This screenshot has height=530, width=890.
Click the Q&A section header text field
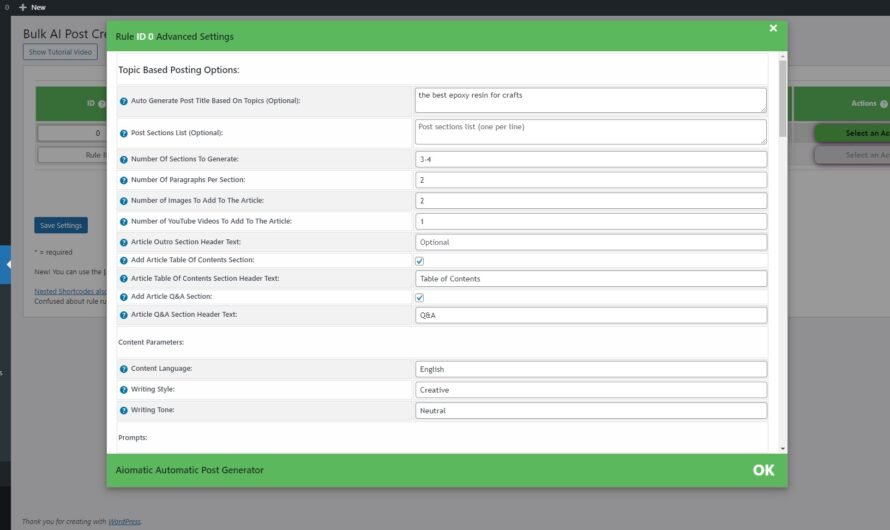(590, 316)
